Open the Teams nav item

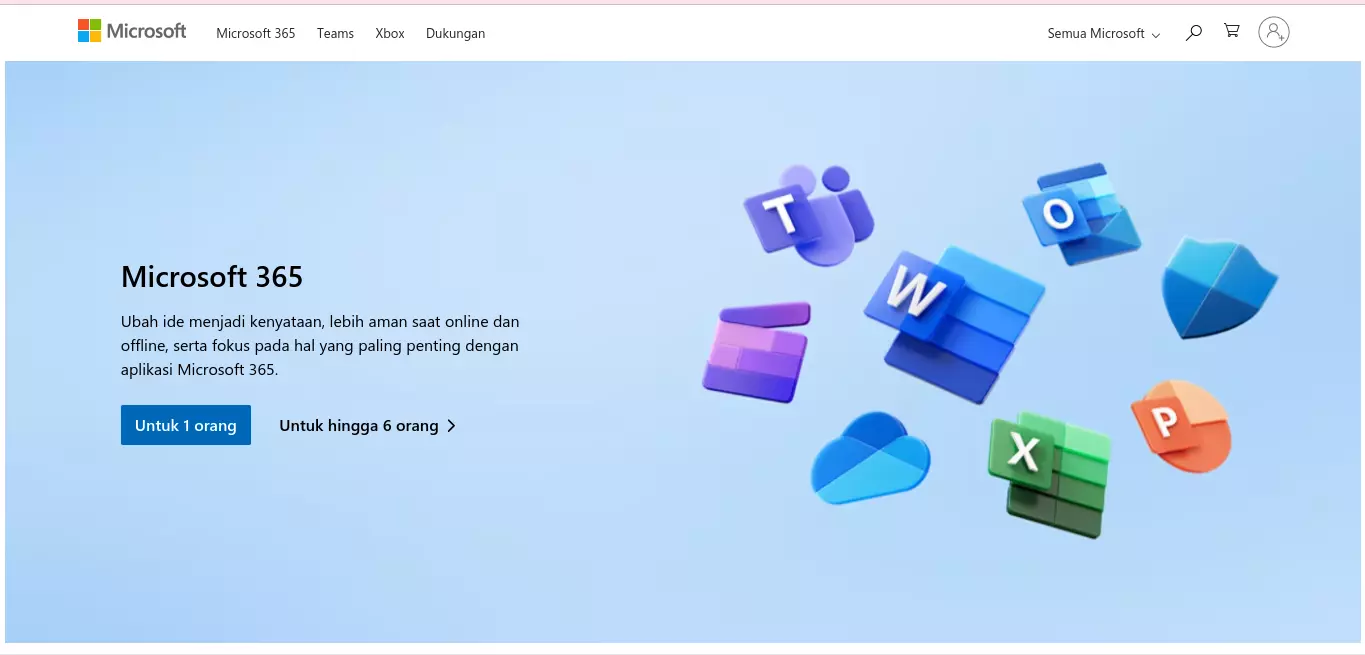[335, 33]
